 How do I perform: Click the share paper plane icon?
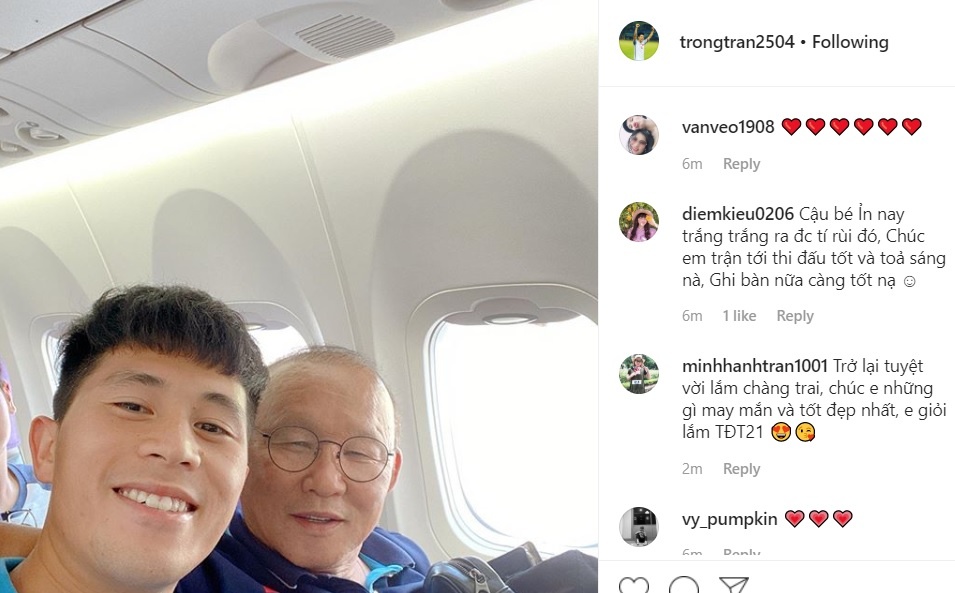(733, 585)
